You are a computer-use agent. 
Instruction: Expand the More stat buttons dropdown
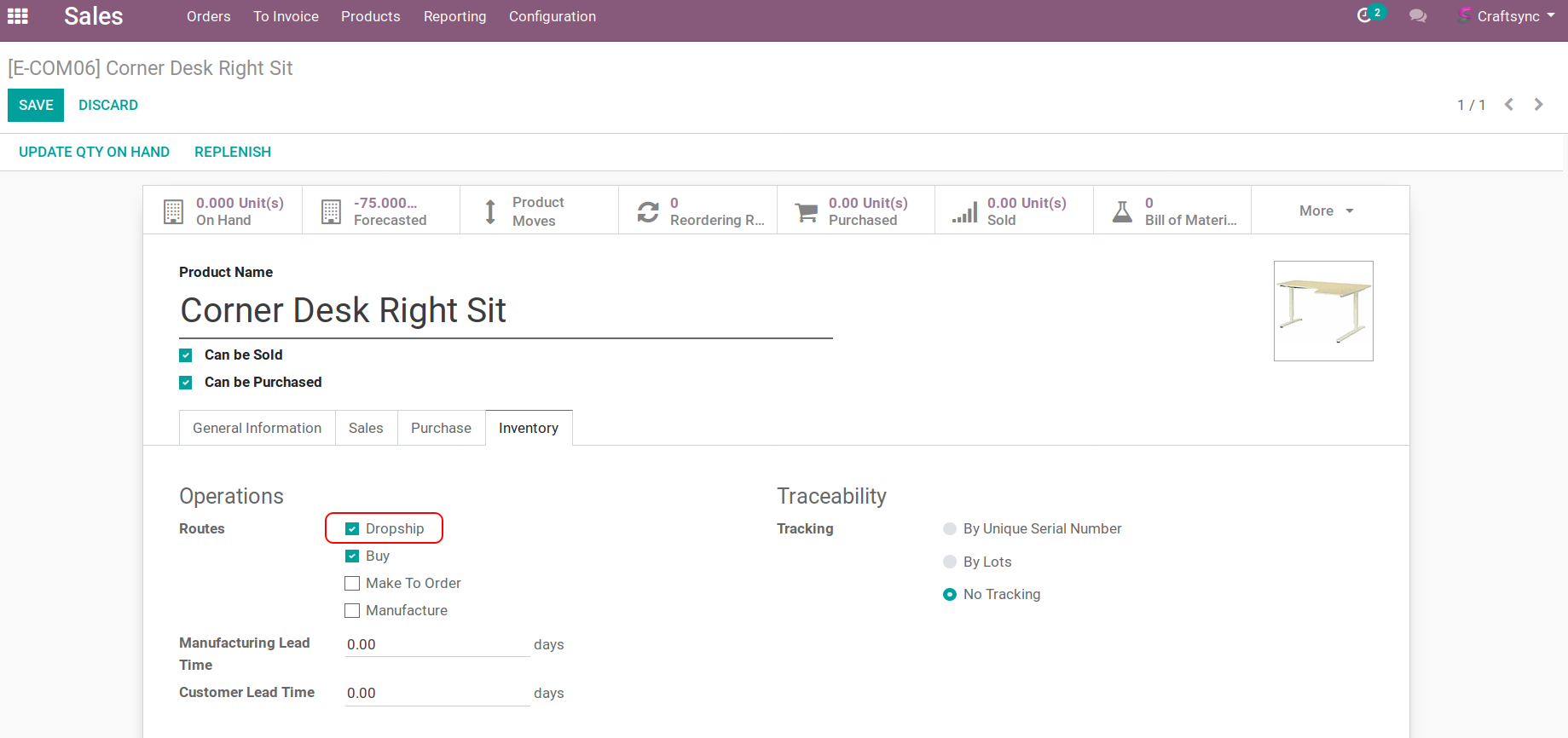[x=1326, y=210]
